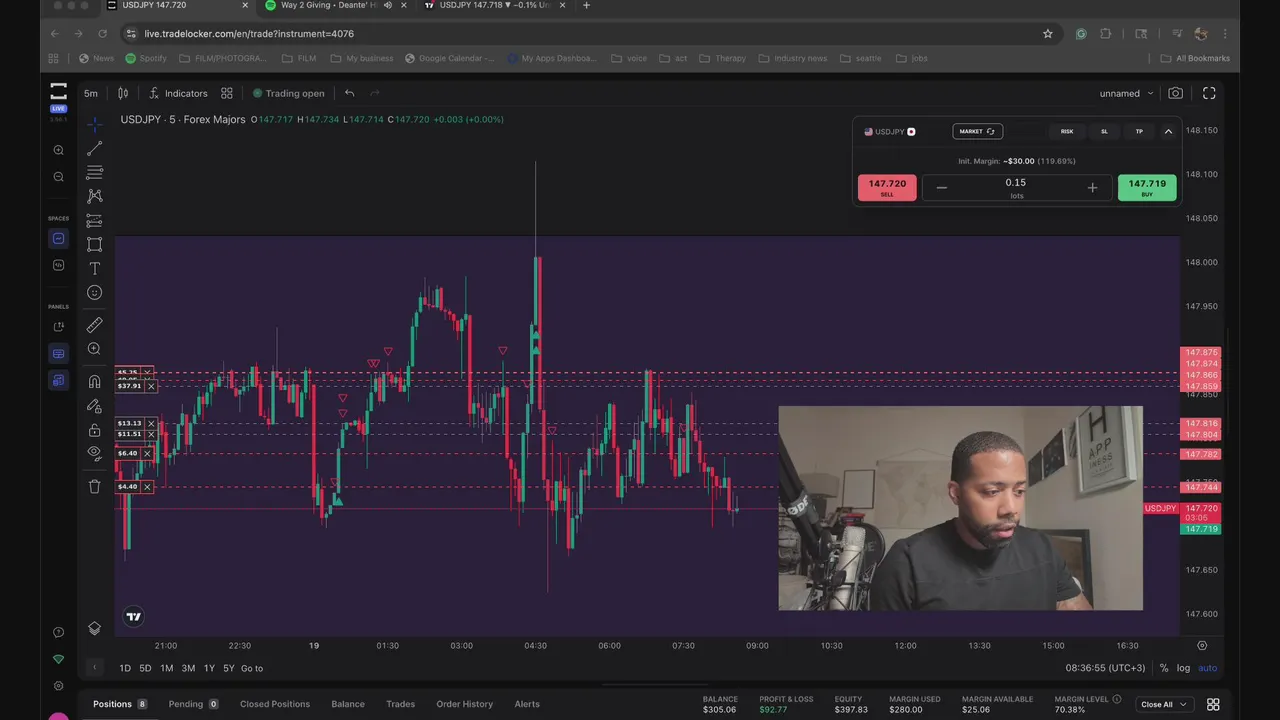Decrease lot size with minus
This screenshot has height=720, width=1280.
[x=941, y=188]
